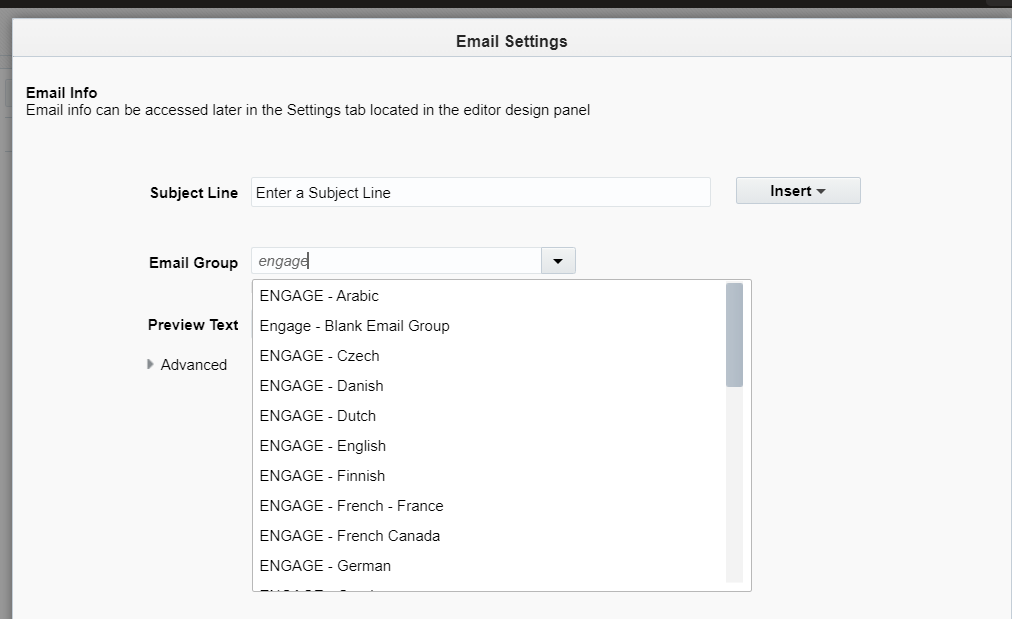Select ENGAGE - English email group

[x=322, y=446]
